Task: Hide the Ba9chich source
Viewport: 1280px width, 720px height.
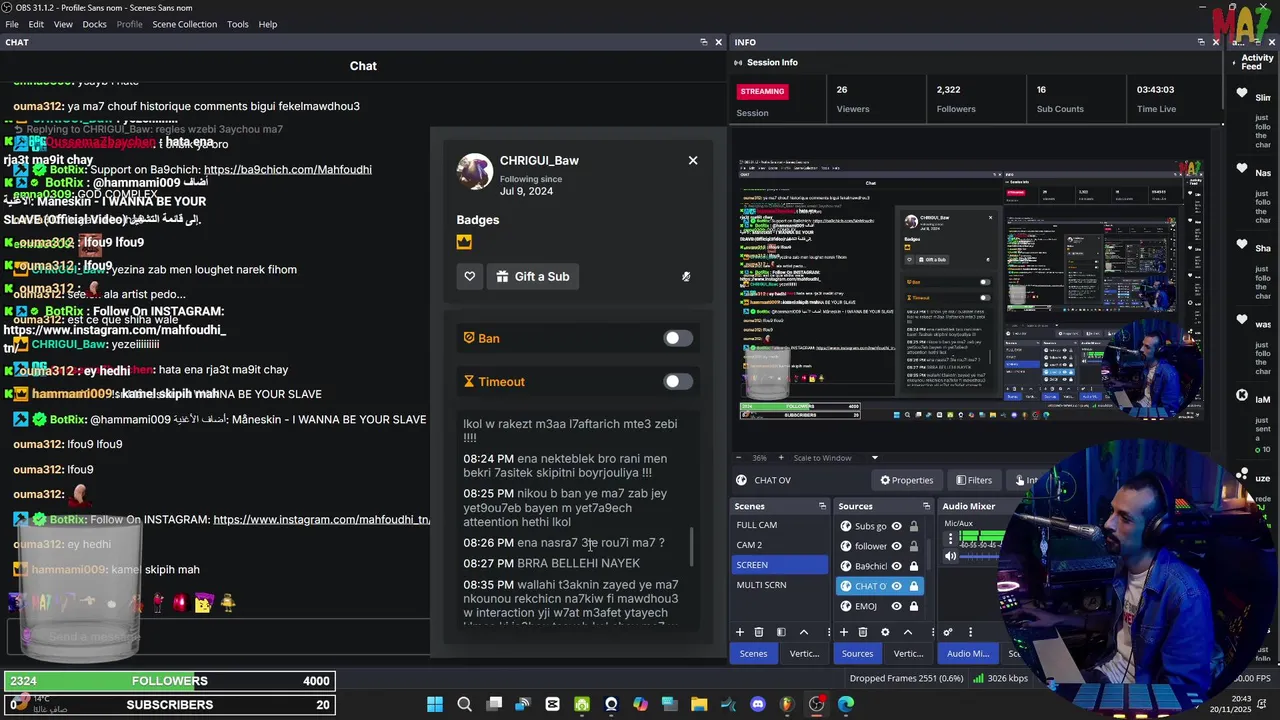Action: pos(897,566)
